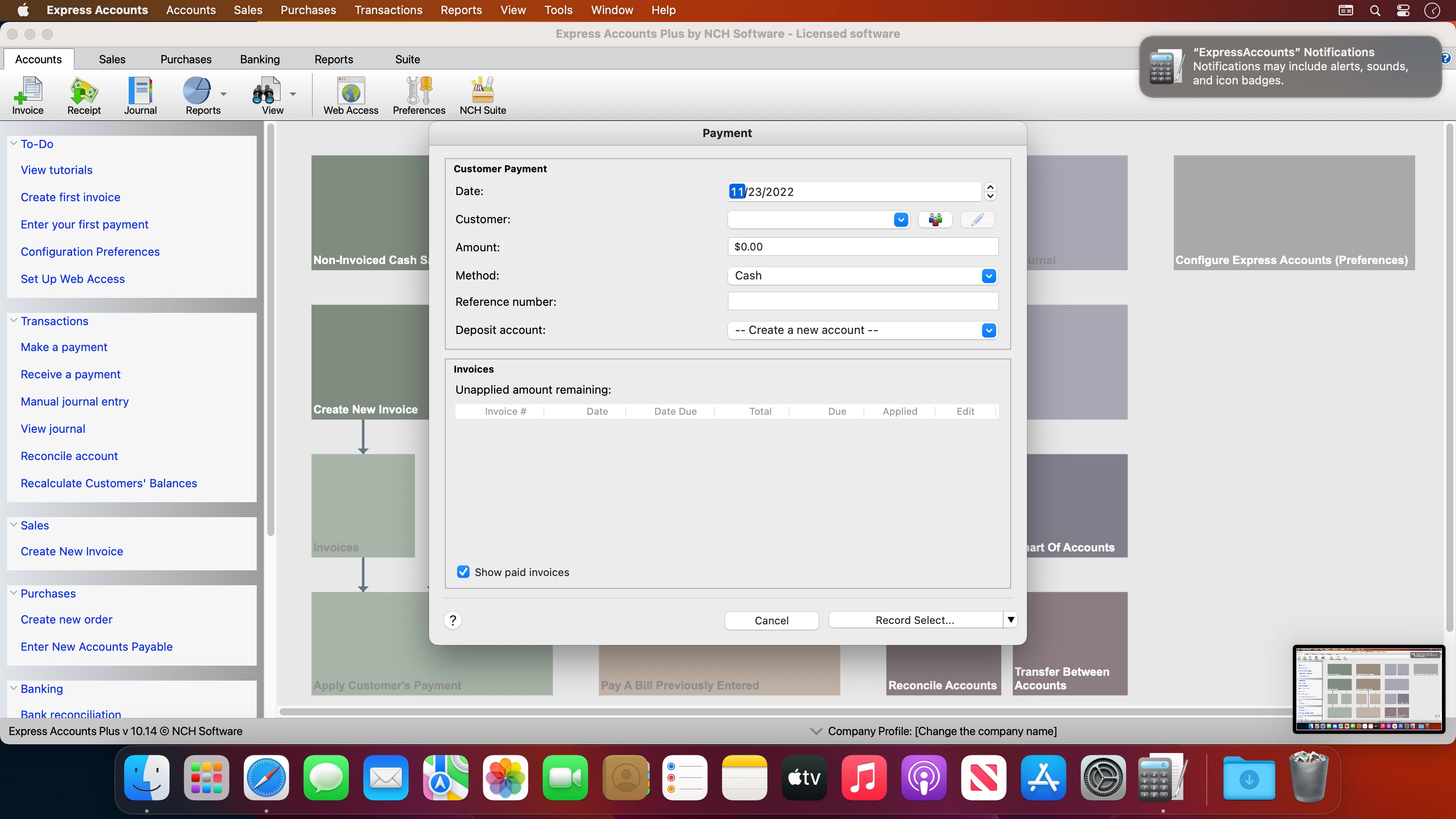Expand Company Profile chevron in status bar
The image size is (1456, 819).
(x=815, y=731)
